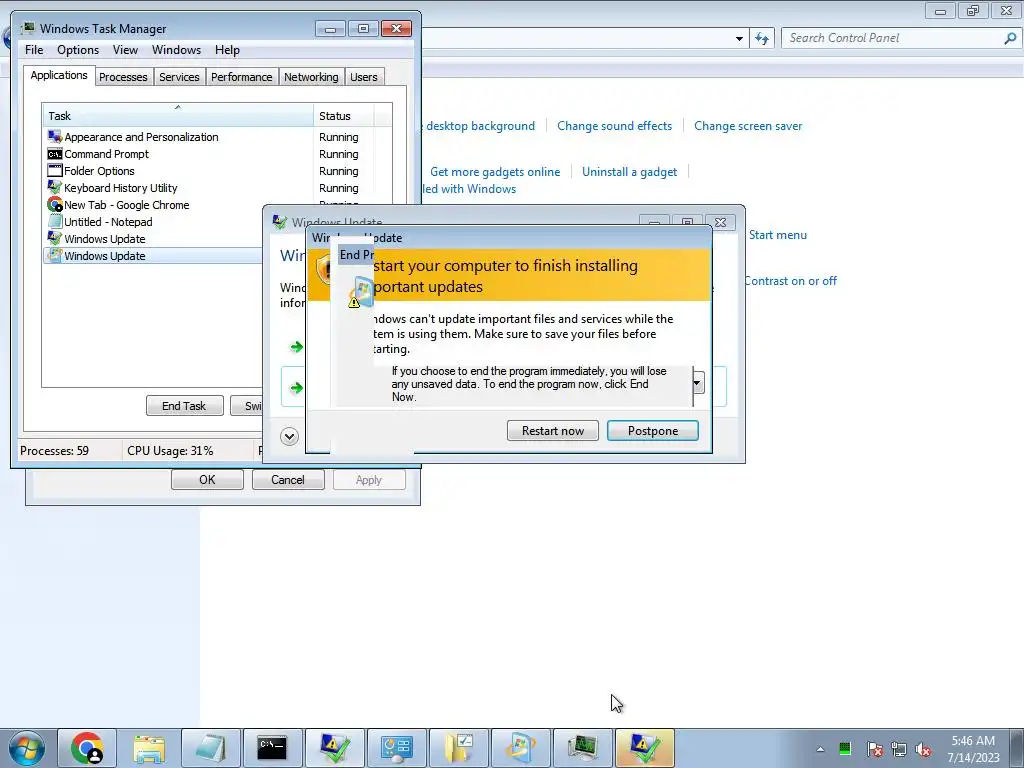
Task: Click the End Task button
Action: pyautogui.click(x=185, y=406)
